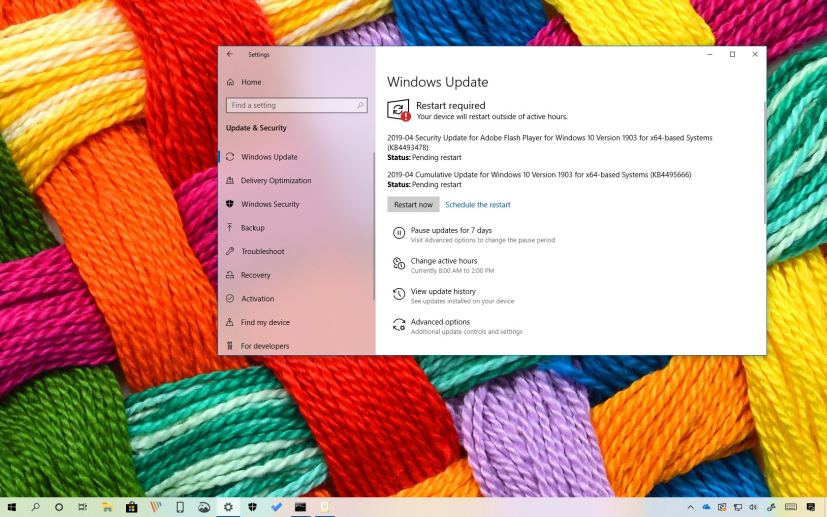The image size is (827, 517).
Task: Click the volume speaker tray icon
Action: click(x=754, y=507)
